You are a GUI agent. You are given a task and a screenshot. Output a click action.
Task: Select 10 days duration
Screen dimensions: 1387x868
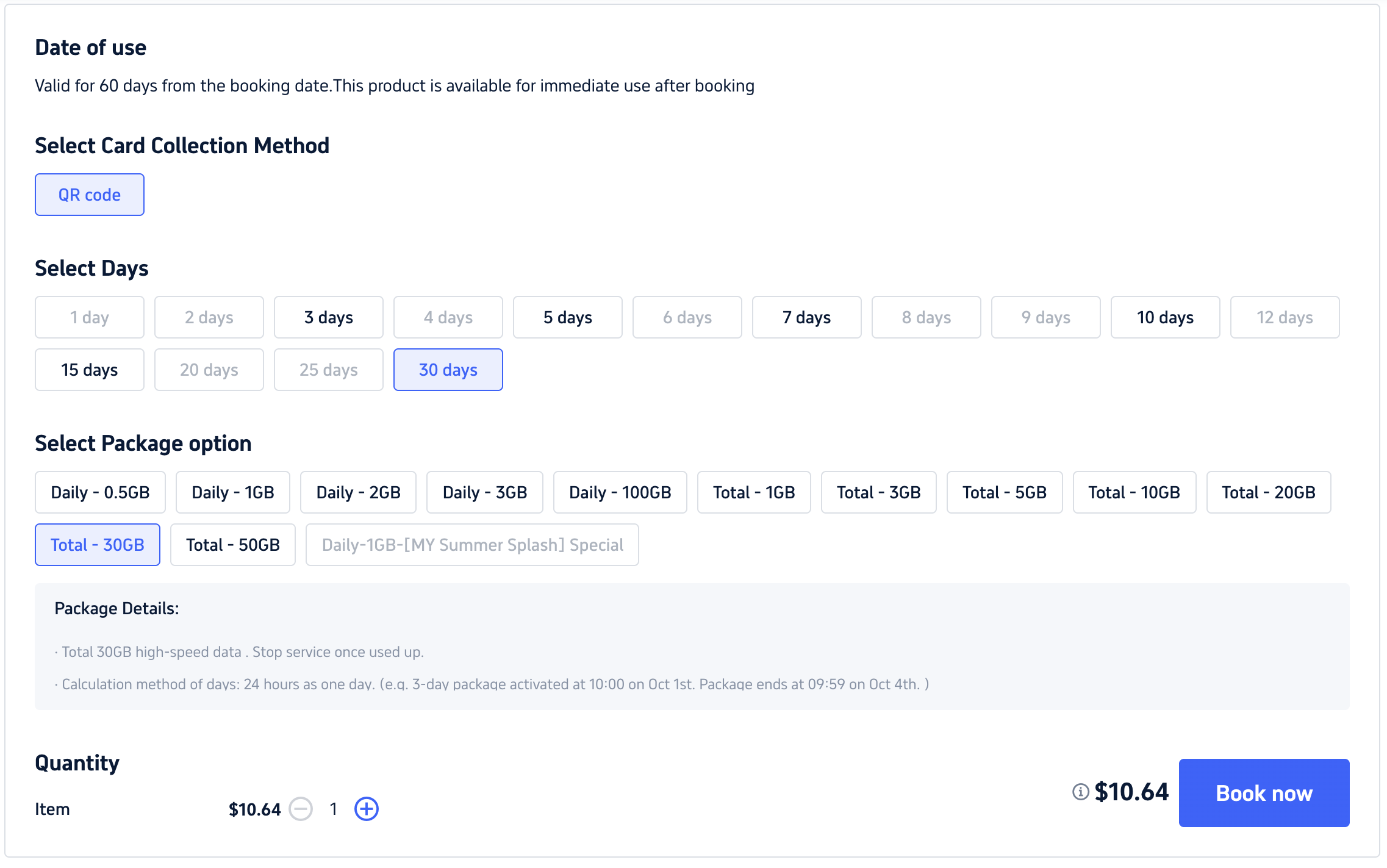click(x=1165, y=317)
